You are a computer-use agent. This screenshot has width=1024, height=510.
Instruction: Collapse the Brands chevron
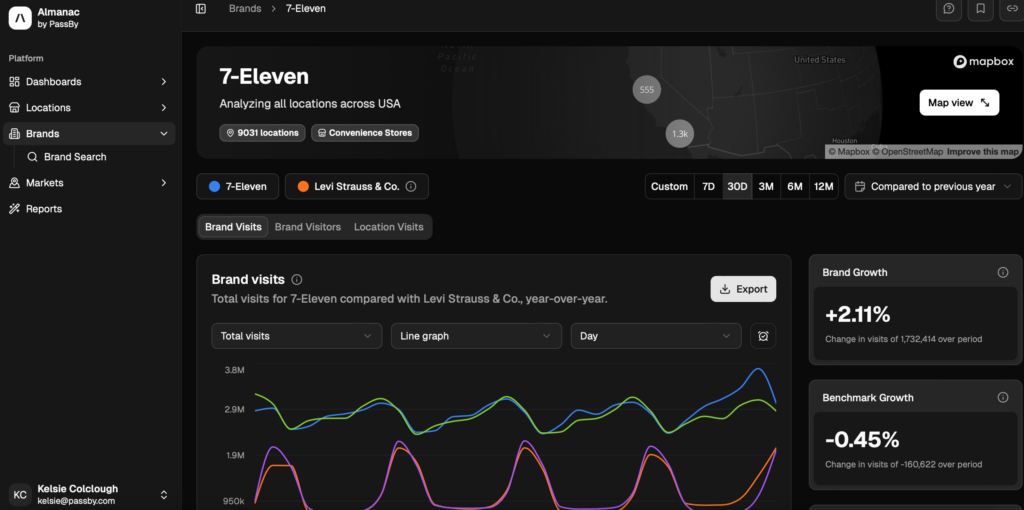pos(163,134)
